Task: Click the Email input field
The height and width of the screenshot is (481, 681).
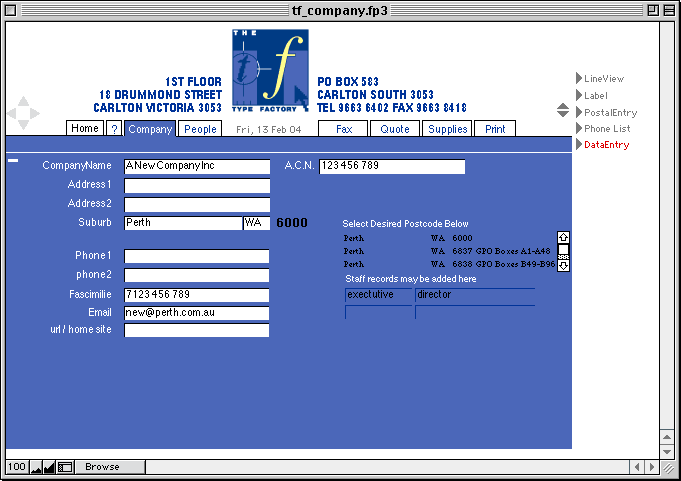Action: click(x=197, y=313)
